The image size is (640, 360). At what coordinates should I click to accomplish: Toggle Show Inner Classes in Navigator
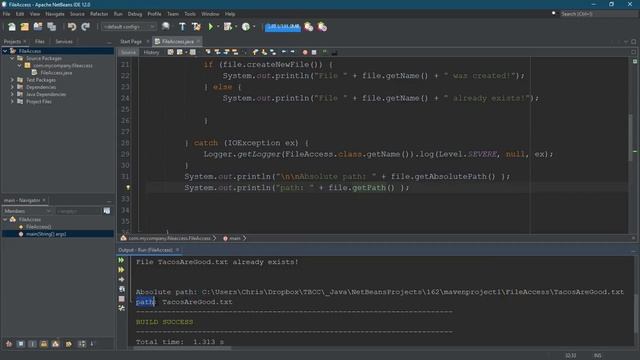point(56,344)
